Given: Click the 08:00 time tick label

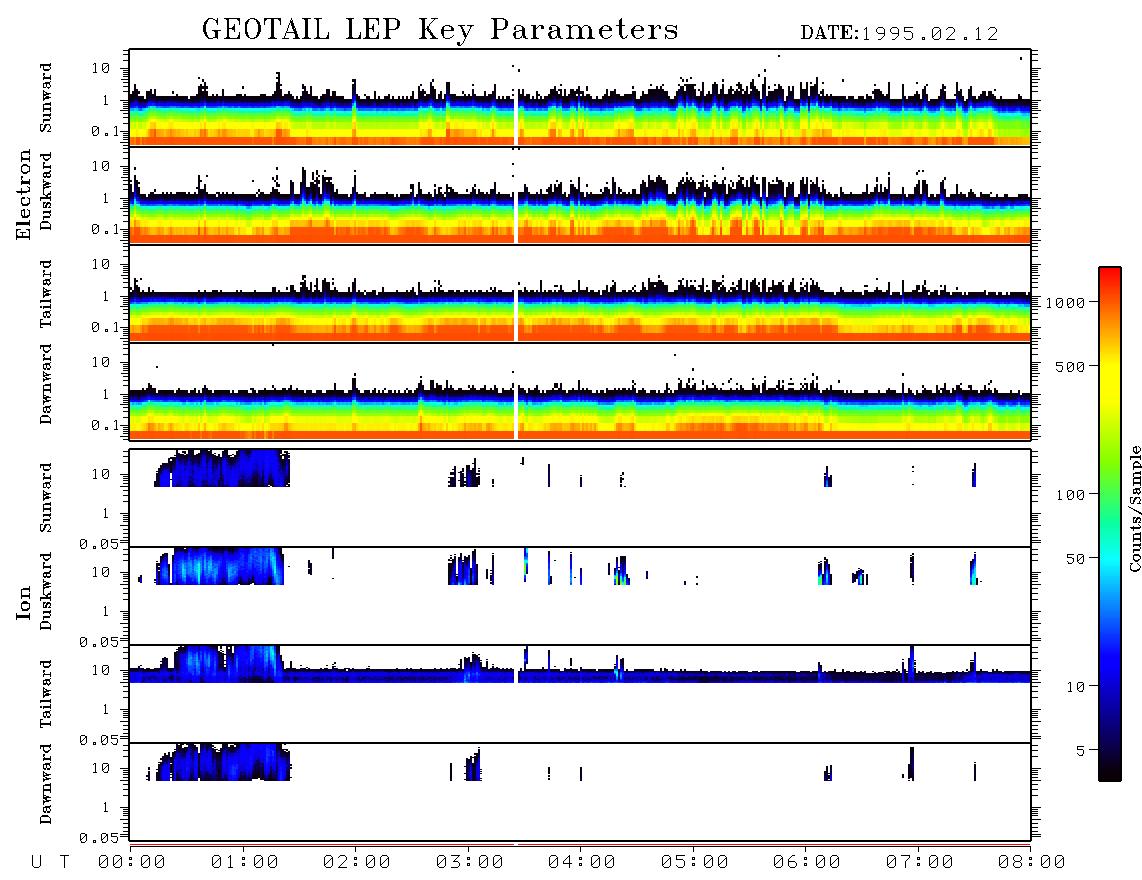Looking at the screenshot, I should 1031,862.
